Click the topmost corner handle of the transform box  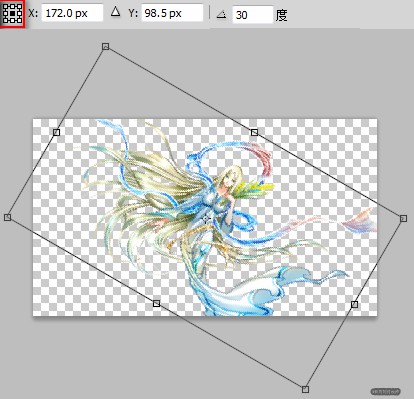pos(105,46)
